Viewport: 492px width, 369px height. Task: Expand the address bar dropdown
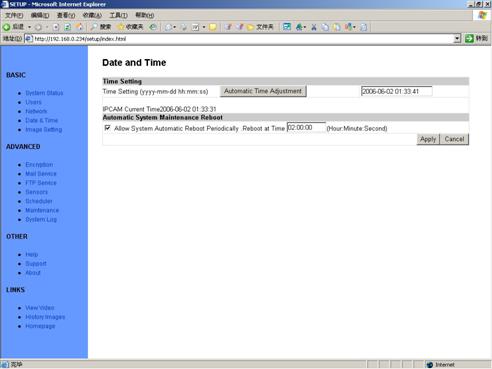coord(457,39)
